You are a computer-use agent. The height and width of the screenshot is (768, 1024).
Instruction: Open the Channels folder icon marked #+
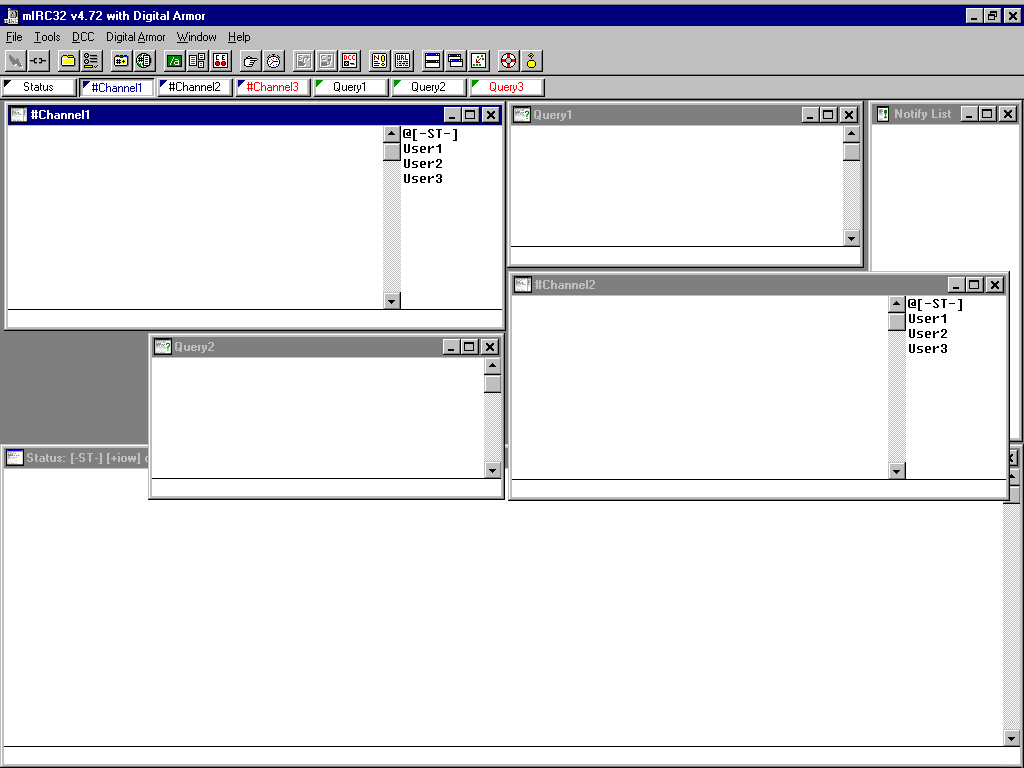tap(121, 61)
